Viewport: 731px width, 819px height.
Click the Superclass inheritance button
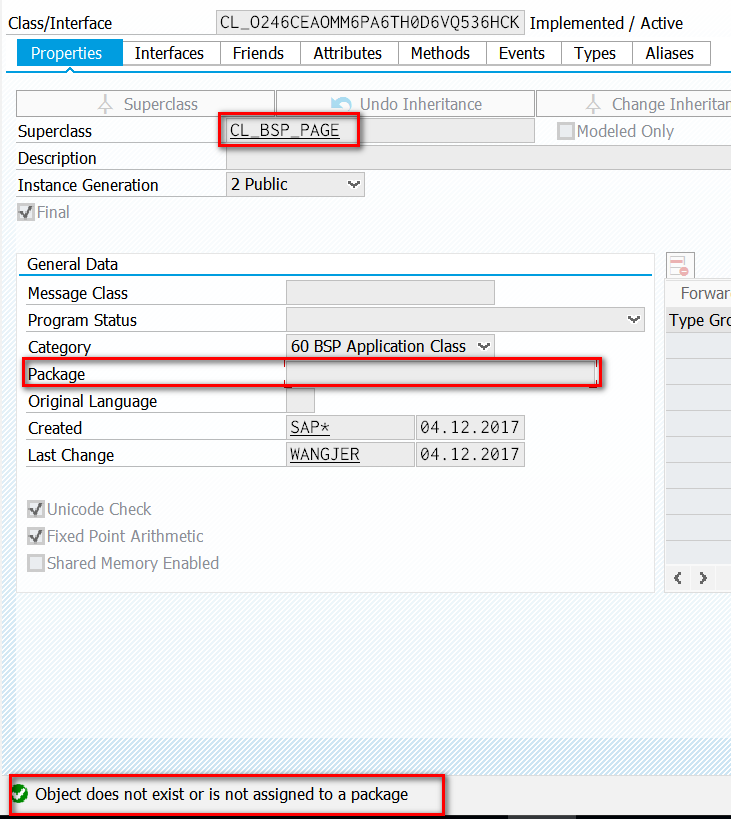click(x=146, y=104)
